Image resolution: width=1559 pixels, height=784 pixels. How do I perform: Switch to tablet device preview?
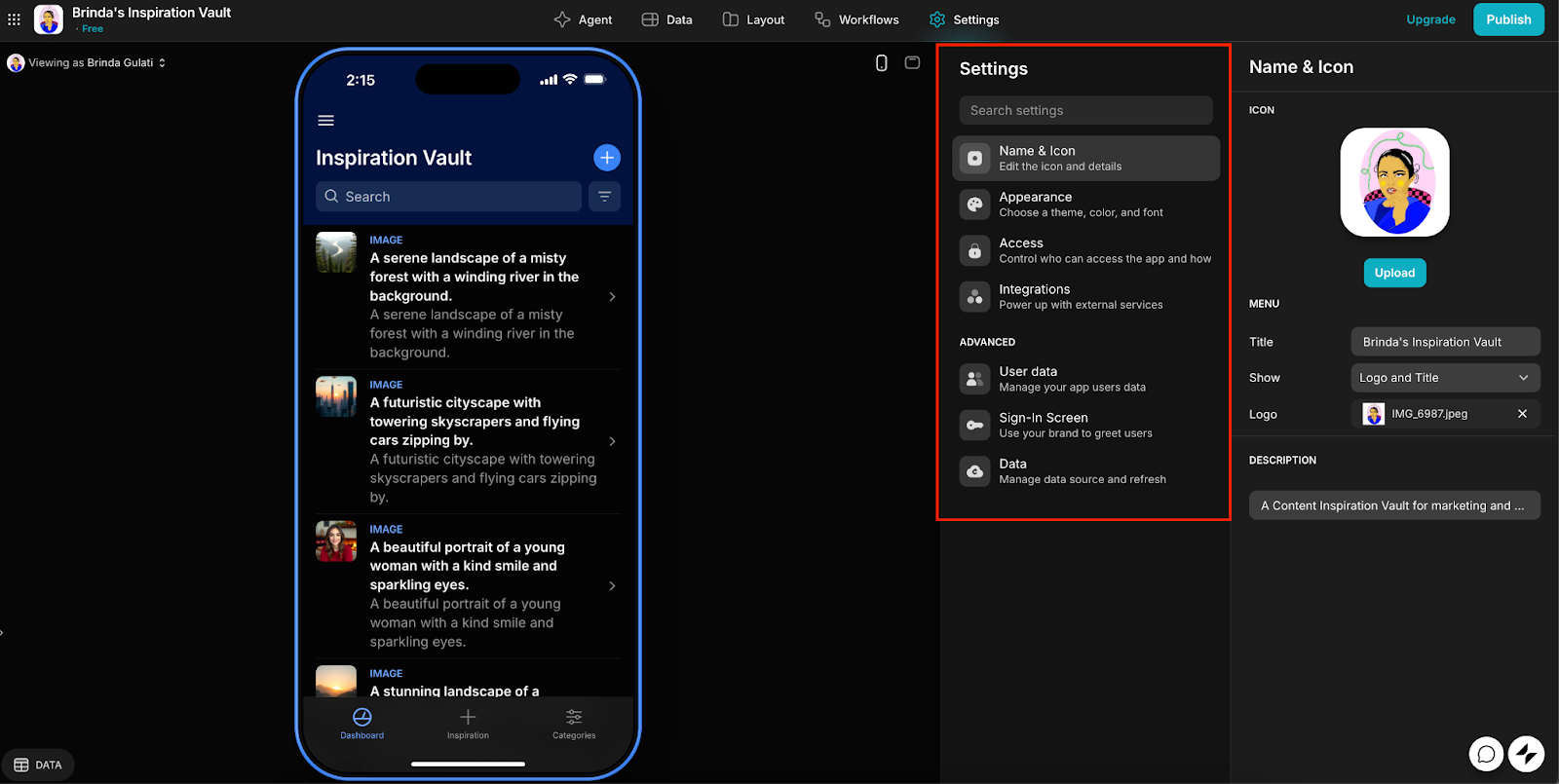click(912, 63)
